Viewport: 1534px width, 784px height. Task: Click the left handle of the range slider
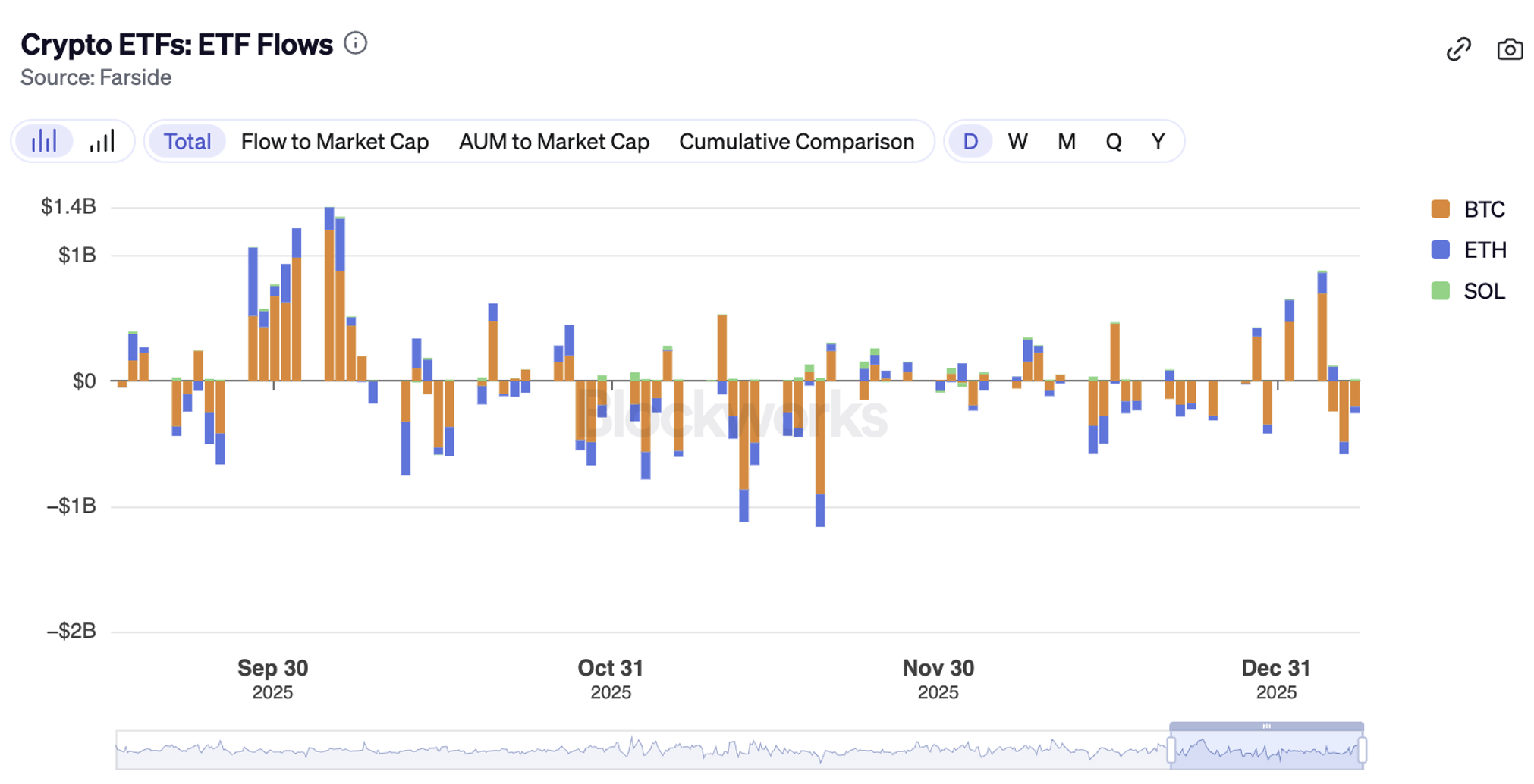(x=1171, y=750)
